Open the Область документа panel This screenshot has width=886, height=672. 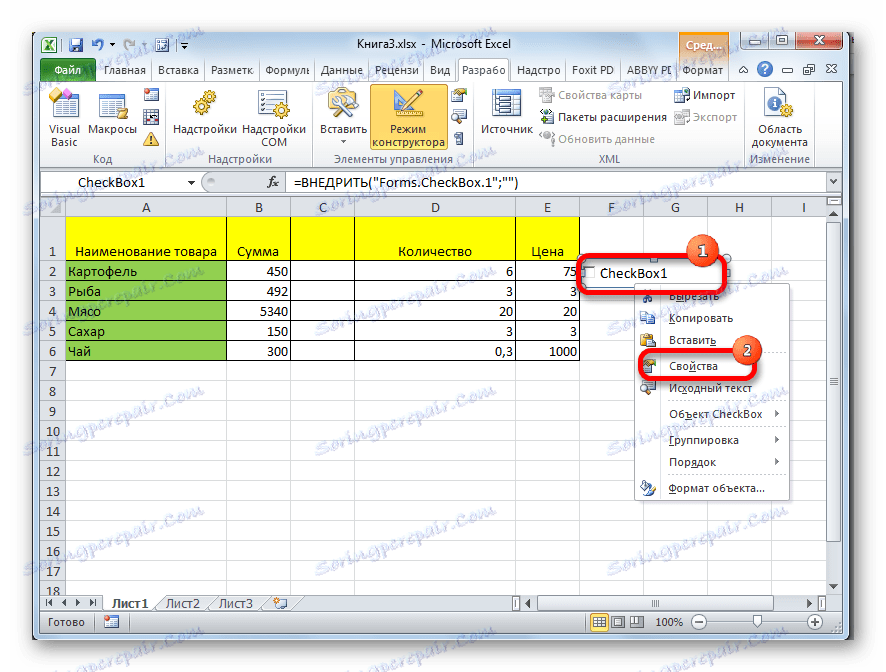click(x=779, y=118)
